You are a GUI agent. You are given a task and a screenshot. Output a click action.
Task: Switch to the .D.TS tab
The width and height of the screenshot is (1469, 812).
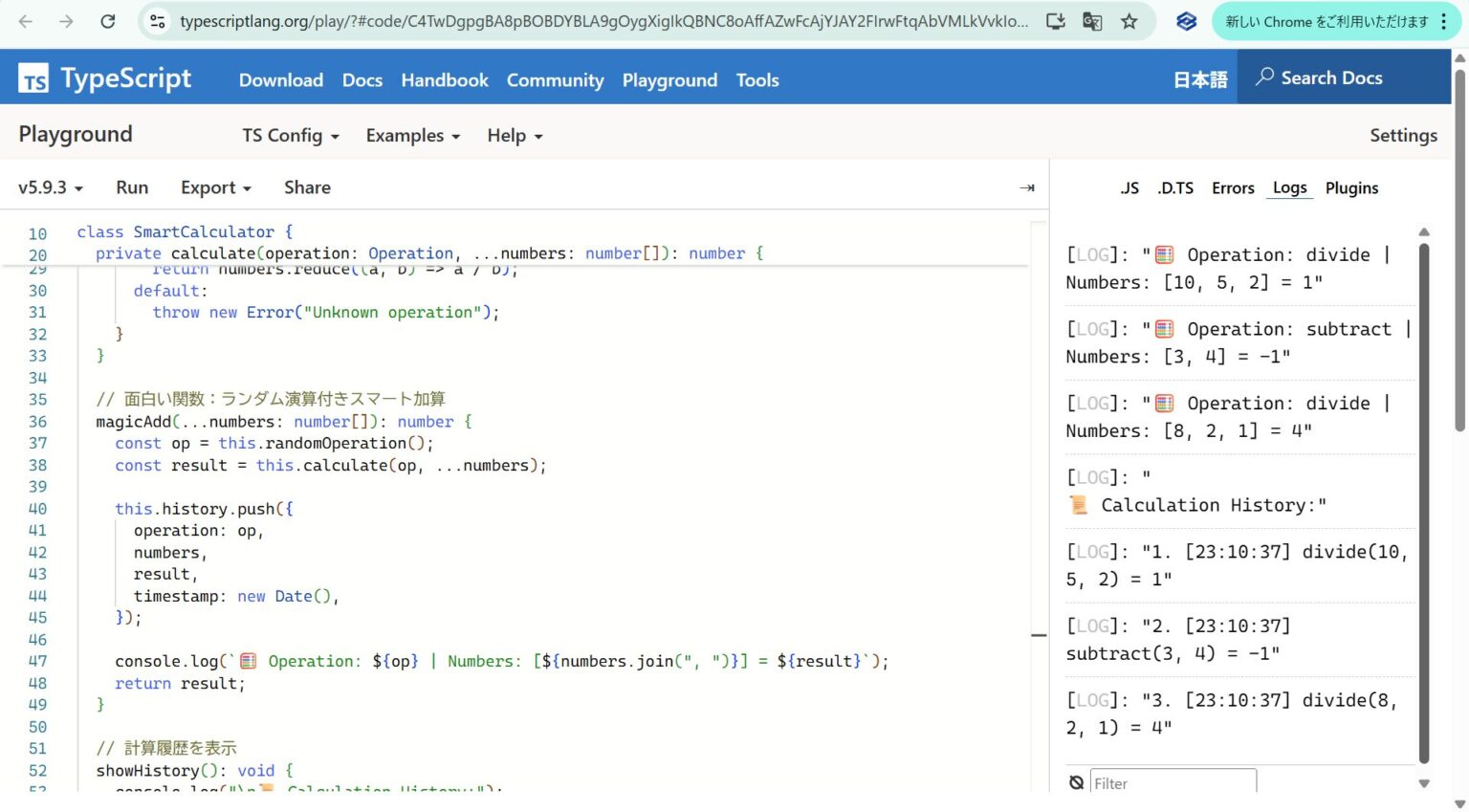[x=1175, y=187]
